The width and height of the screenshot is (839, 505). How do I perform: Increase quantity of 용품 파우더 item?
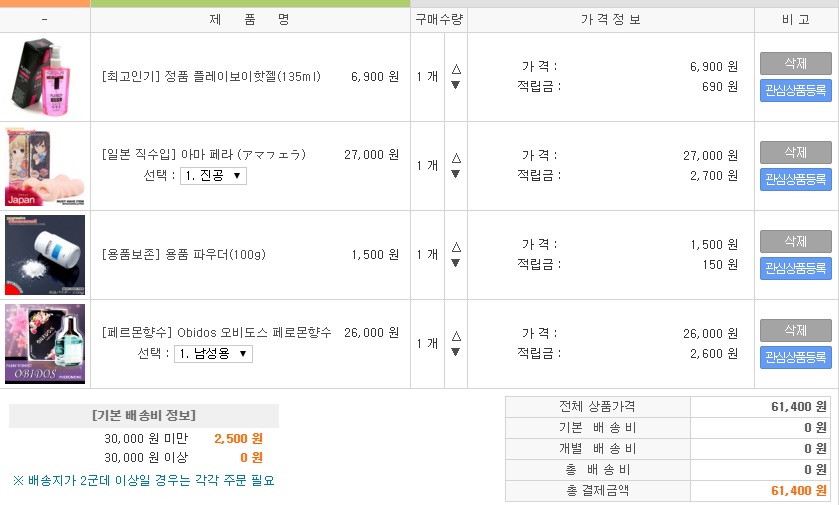(456, 247)
